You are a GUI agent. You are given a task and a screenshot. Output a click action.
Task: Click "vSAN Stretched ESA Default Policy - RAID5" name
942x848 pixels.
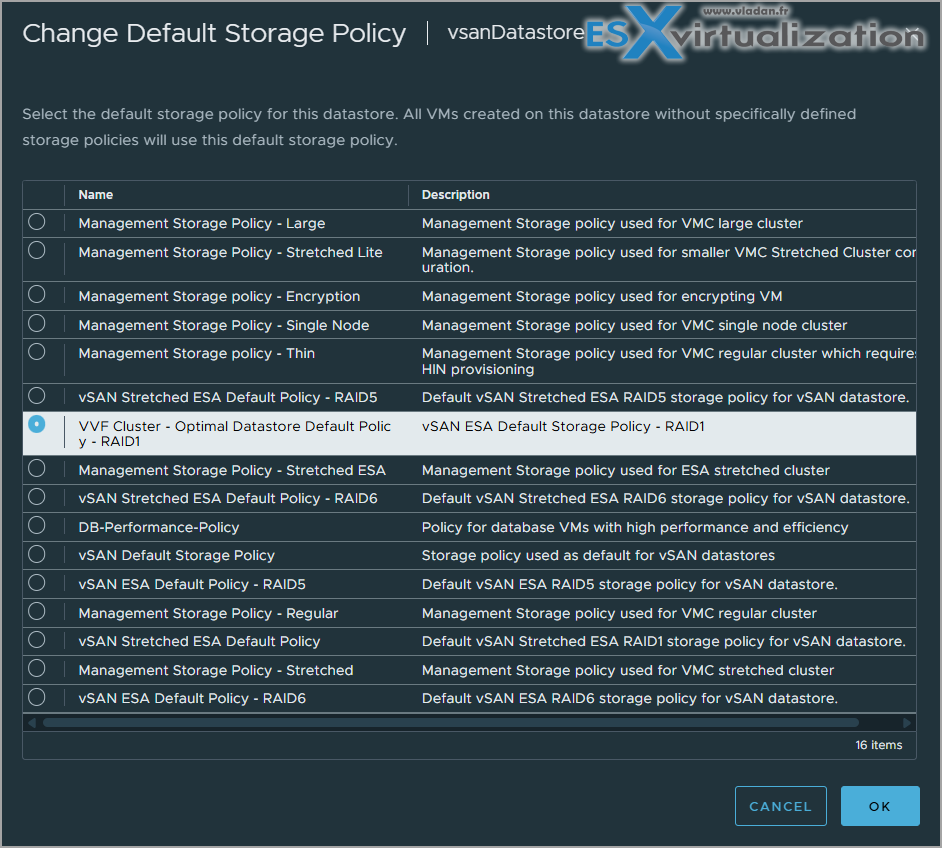(x=228, y=398)
